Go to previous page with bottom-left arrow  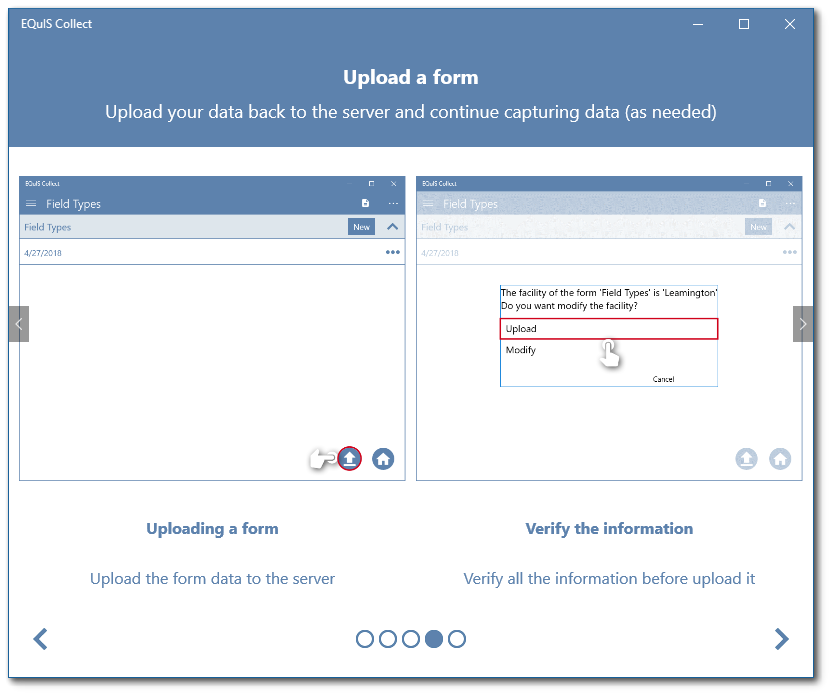[x=41, y=639]
